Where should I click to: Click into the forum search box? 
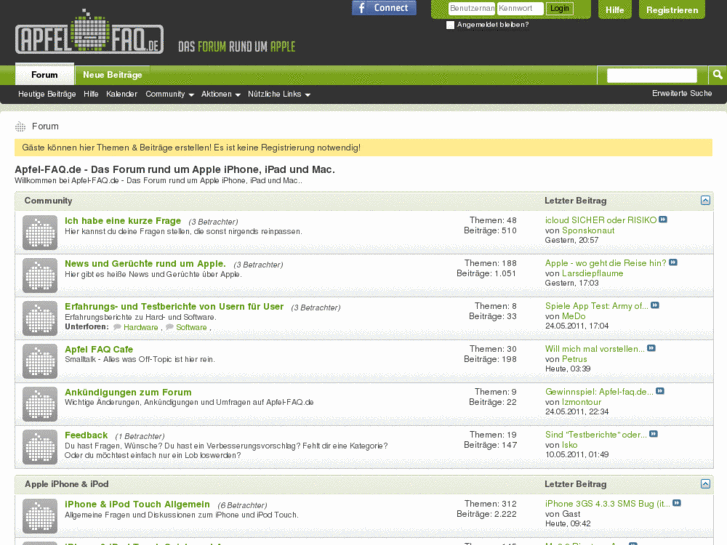(651, 75)
